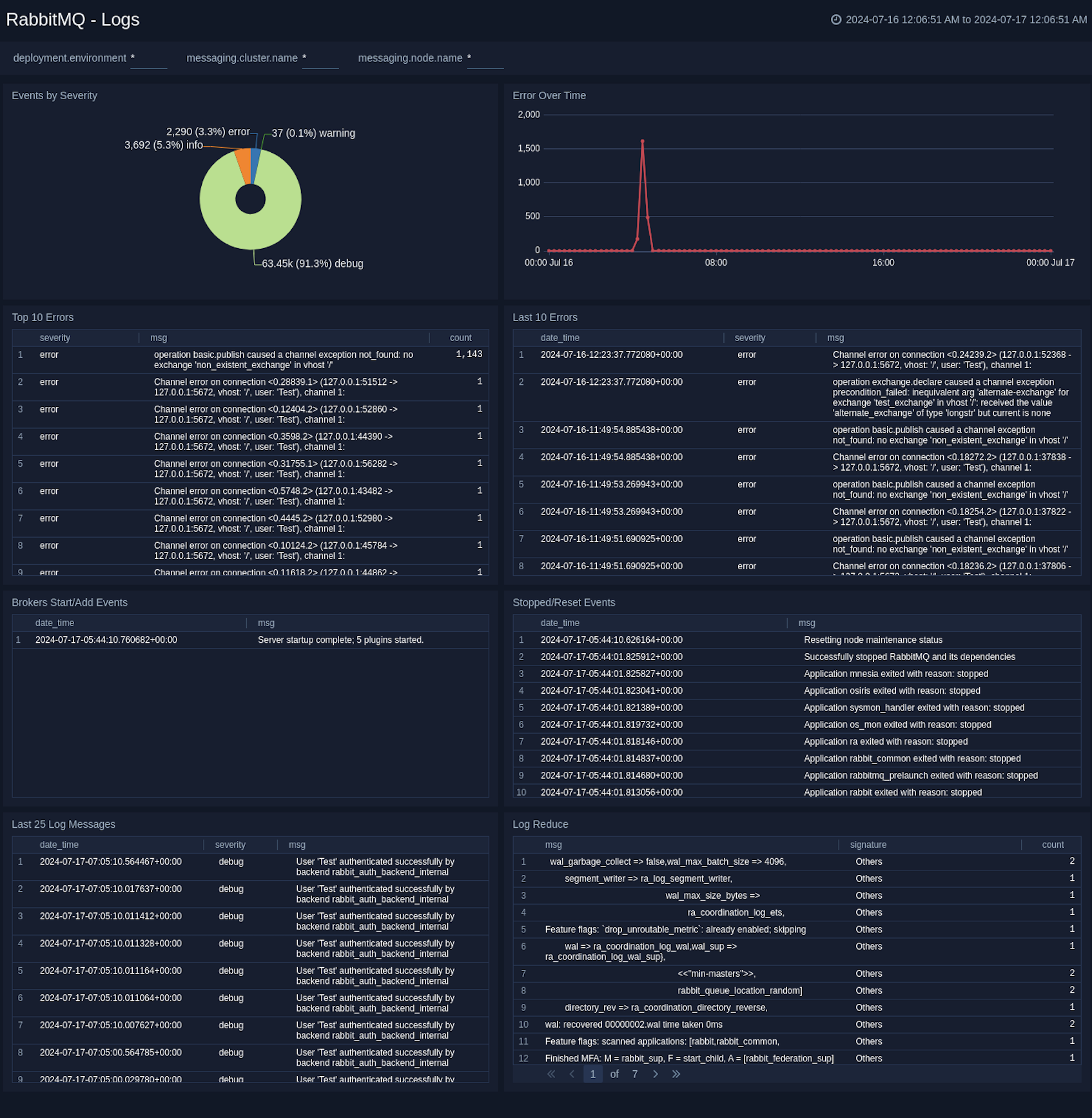The height and width of the screenshot is (1118, 1092).
Task: Click the error spike peak in chart
Action: 642,141
